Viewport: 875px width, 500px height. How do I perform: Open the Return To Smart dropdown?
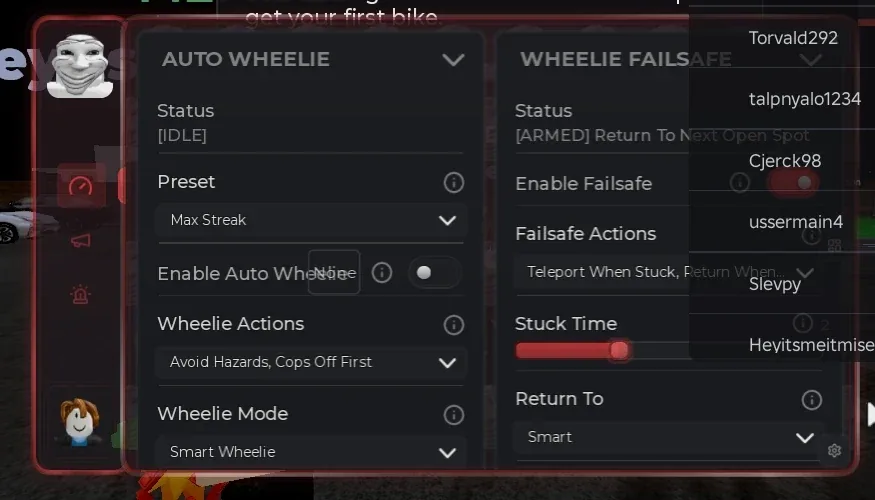point(669,438)
